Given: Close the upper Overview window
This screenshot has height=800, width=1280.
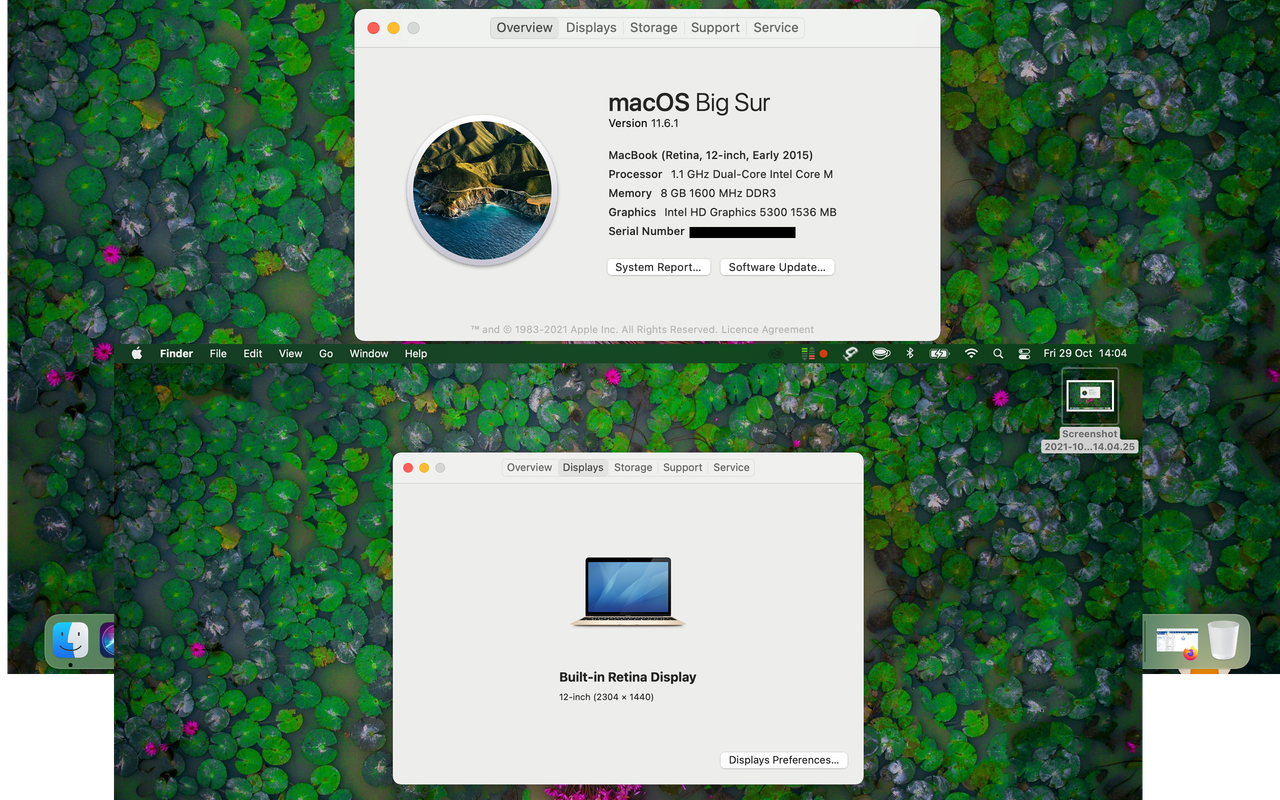Looking at the screenshot, I should pyautogui.click(x=374, y=28).
